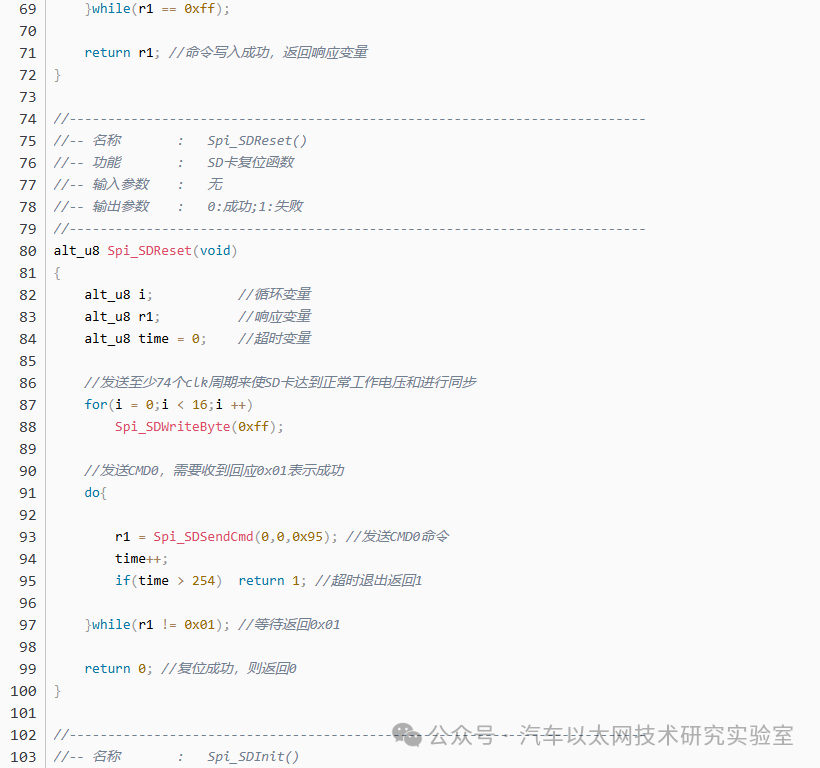Click the WeChat logo icon in watermark

point(407,735)
